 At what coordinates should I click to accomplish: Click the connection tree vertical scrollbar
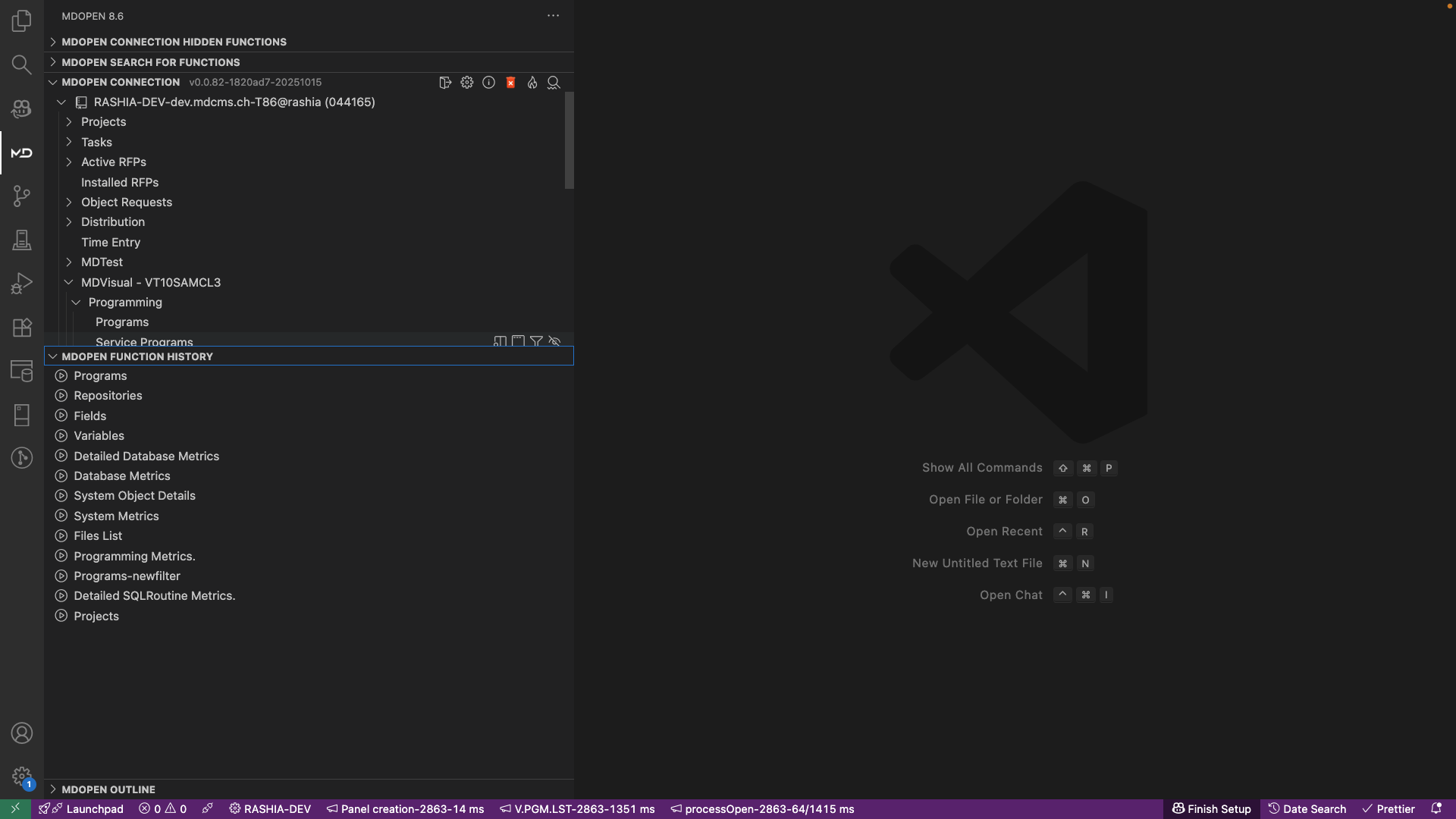569,140
